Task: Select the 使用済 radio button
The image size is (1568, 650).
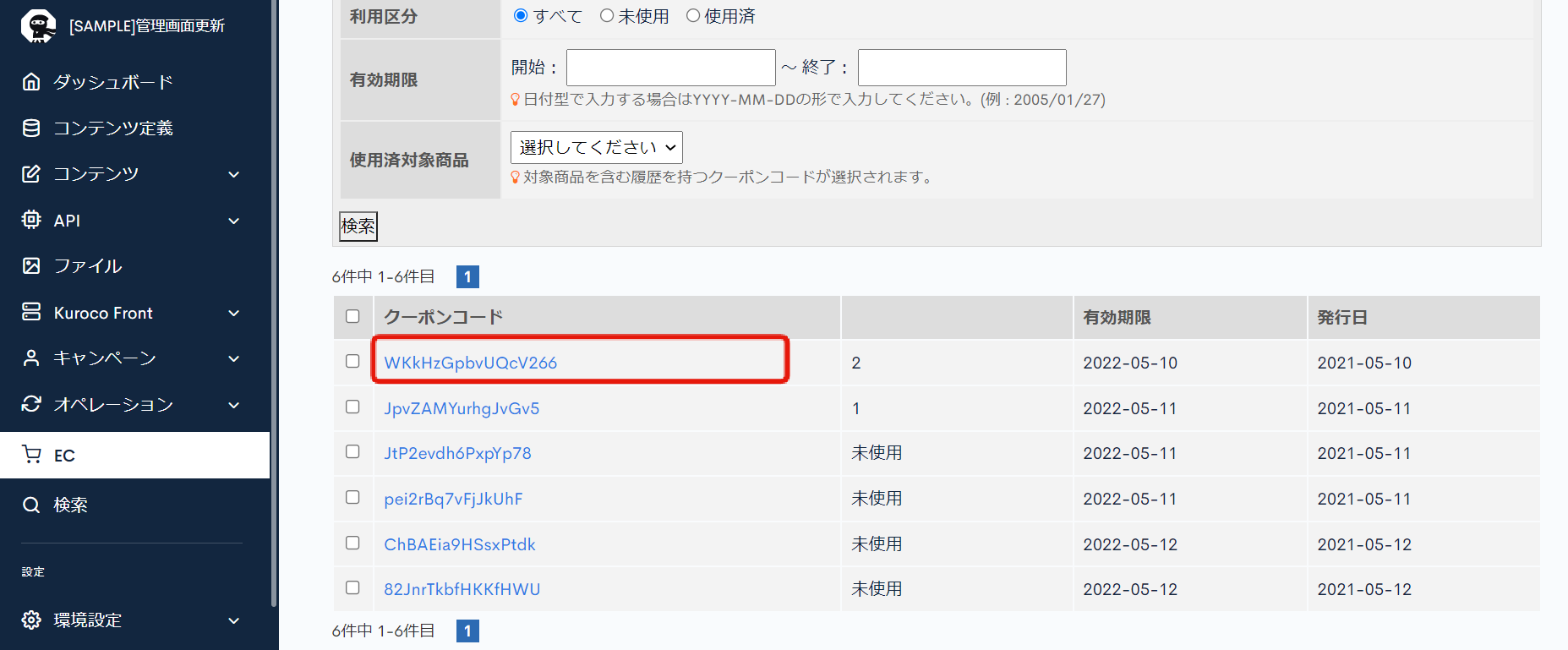Action: (x=693, y=16)
